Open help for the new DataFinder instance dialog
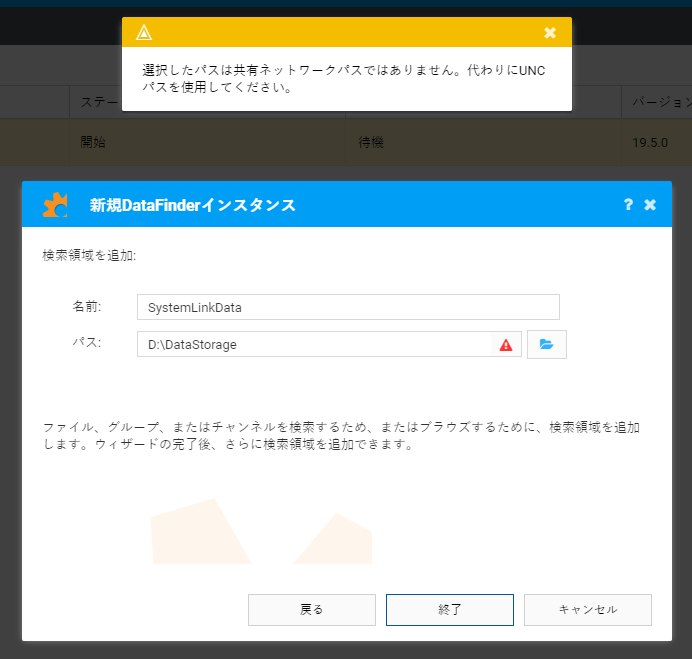 pos(628,204)
